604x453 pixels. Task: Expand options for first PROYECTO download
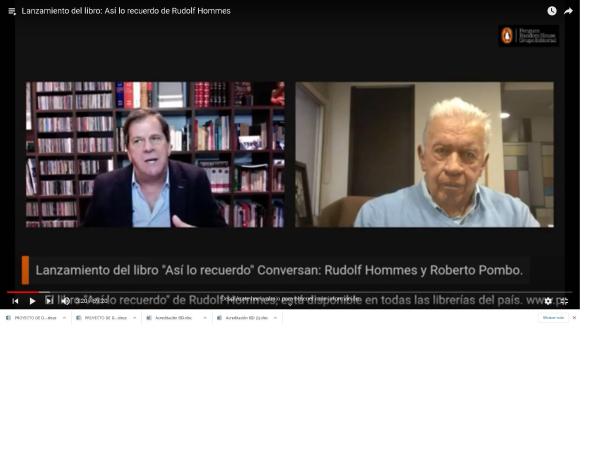pos(64,318)
